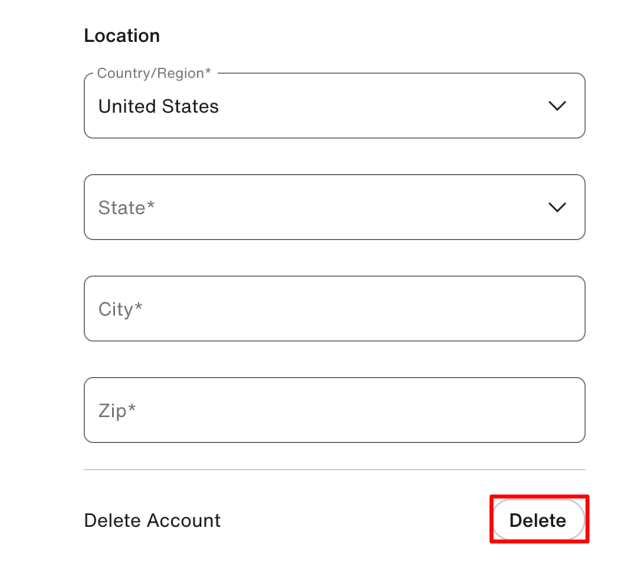Click the "Zip*" placeholder text
This screenshot has height=564, width=624.
[x=116, y=410]
